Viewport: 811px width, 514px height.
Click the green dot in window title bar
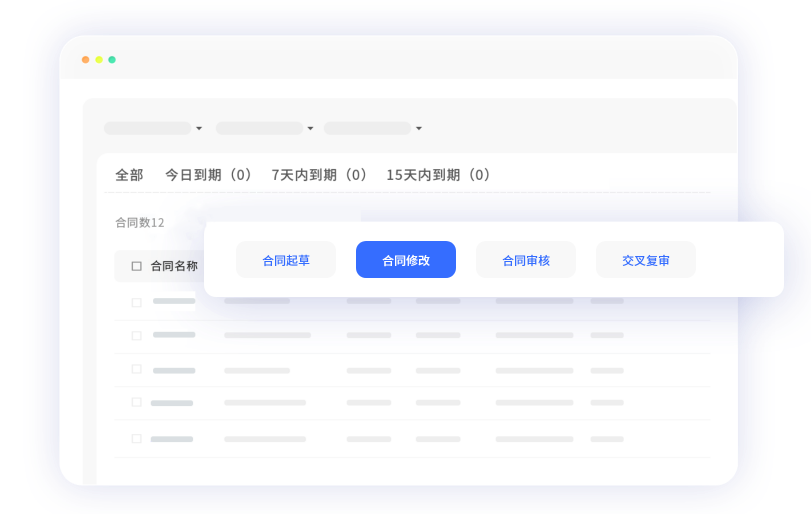click(x=112, y=60)
